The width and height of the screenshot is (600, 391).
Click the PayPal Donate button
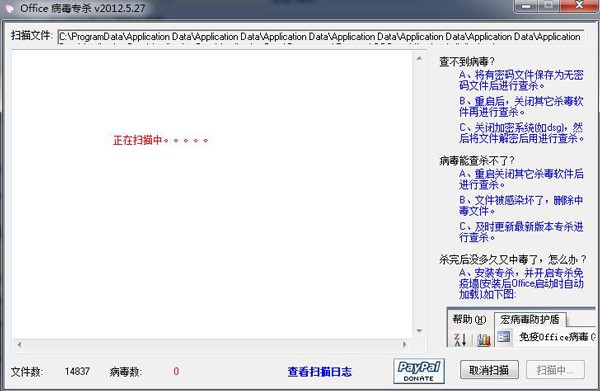click(x=419, y=371)
